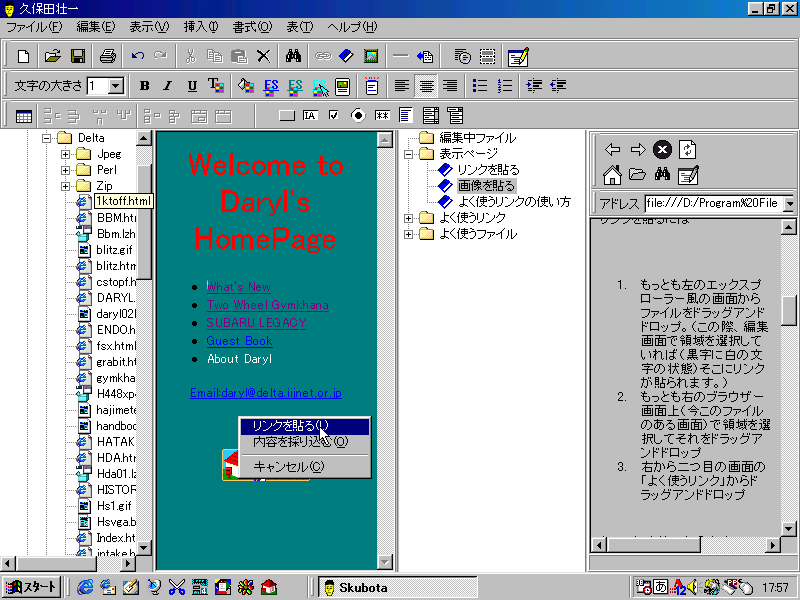
Task: Insert a checkbox form element
Action: [334, 116]
